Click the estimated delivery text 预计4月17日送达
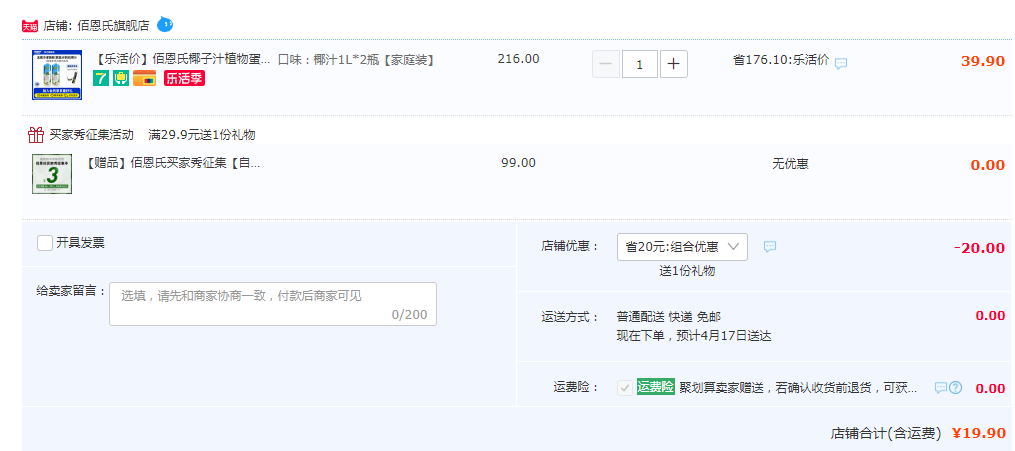Screen dimensions: 1015x451 722,336
